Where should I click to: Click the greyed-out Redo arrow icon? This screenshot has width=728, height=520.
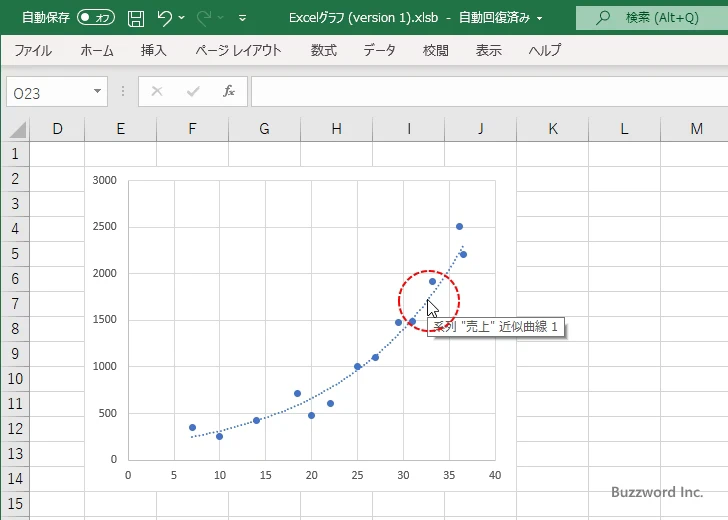[x=203, y=18]
